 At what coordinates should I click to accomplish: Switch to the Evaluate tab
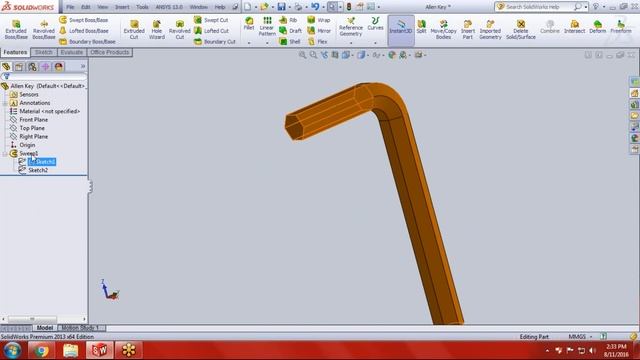click(x=71, y=52)
